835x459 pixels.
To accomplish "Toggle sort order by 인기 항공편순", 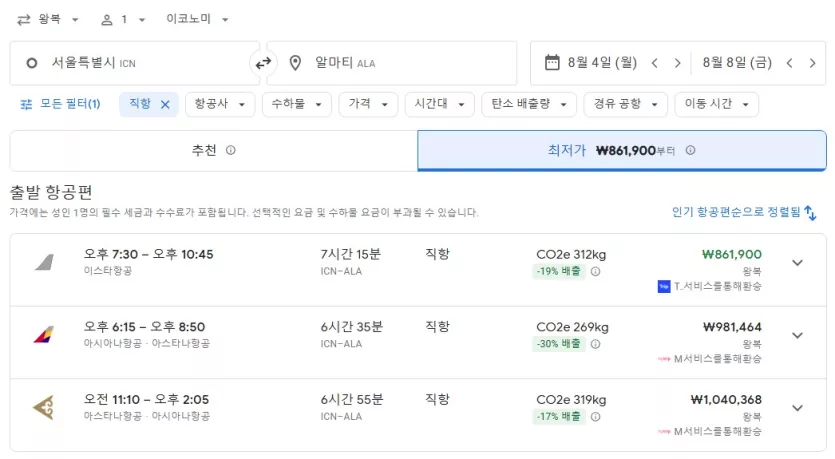I will tap(810, 212).
